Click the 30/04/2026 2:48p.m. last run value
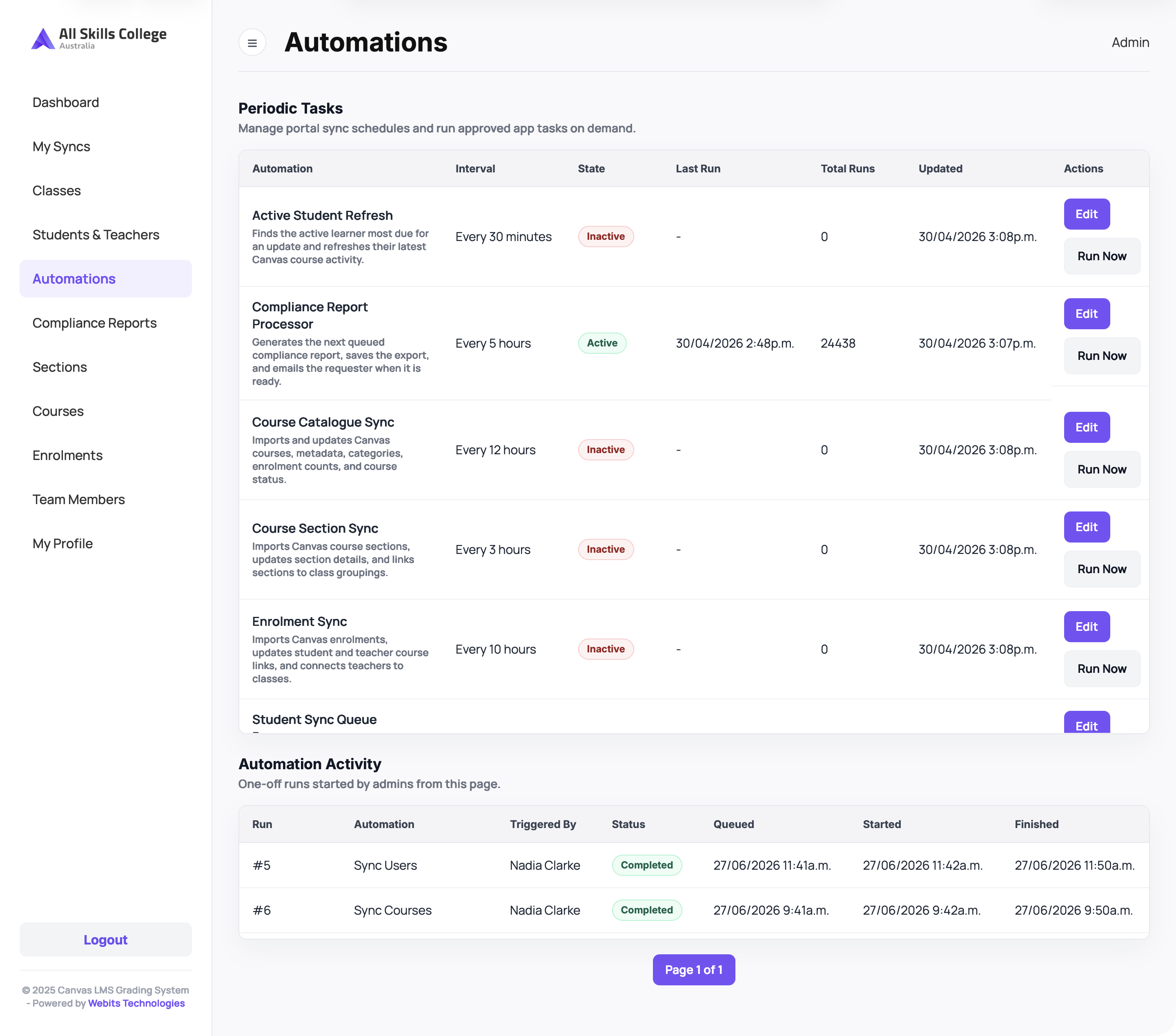Screen dimensions: 1176x1036 click(x=735, y=344)
